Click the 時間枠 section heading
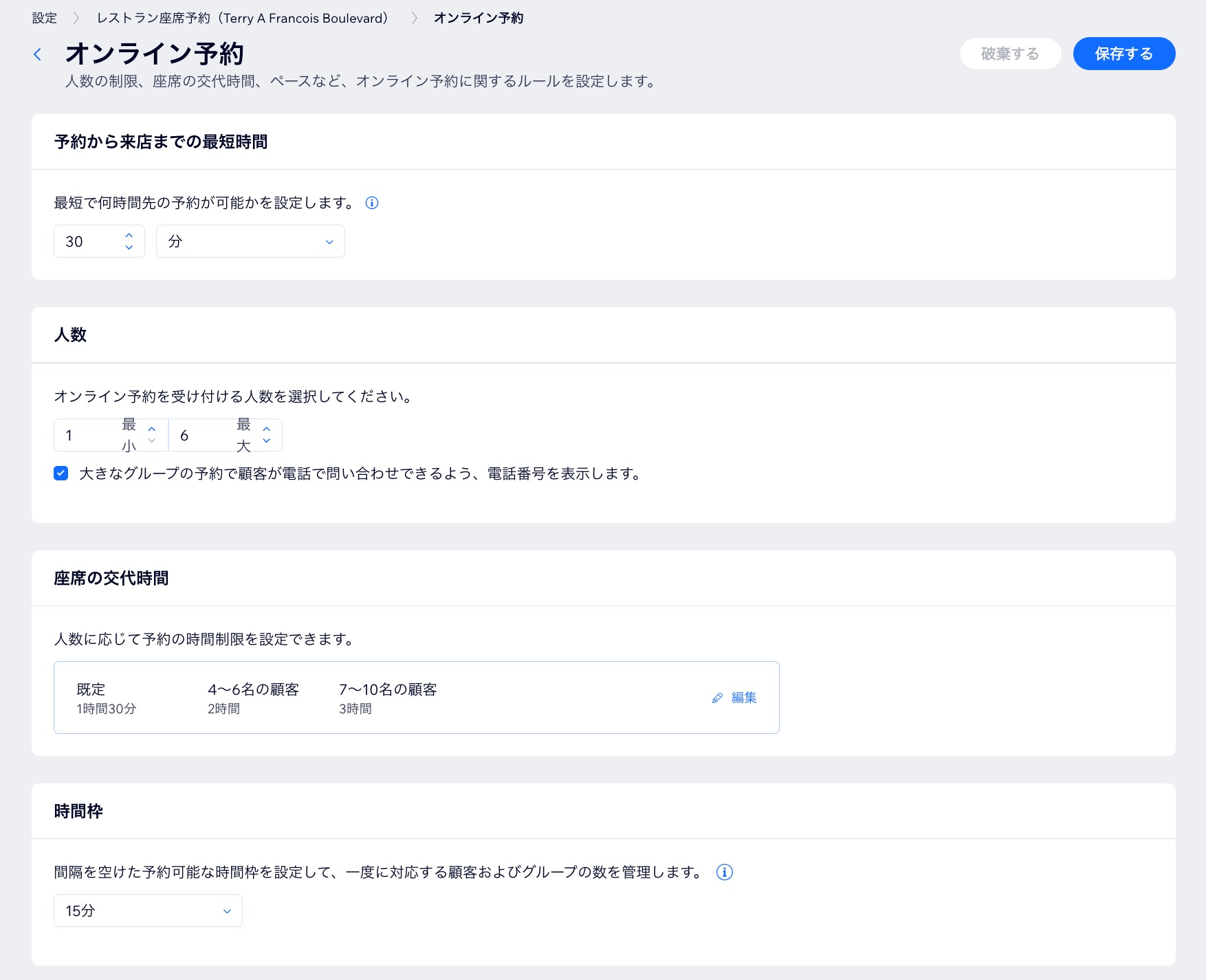Viewport: 1206px width, 980px height. 78,811
